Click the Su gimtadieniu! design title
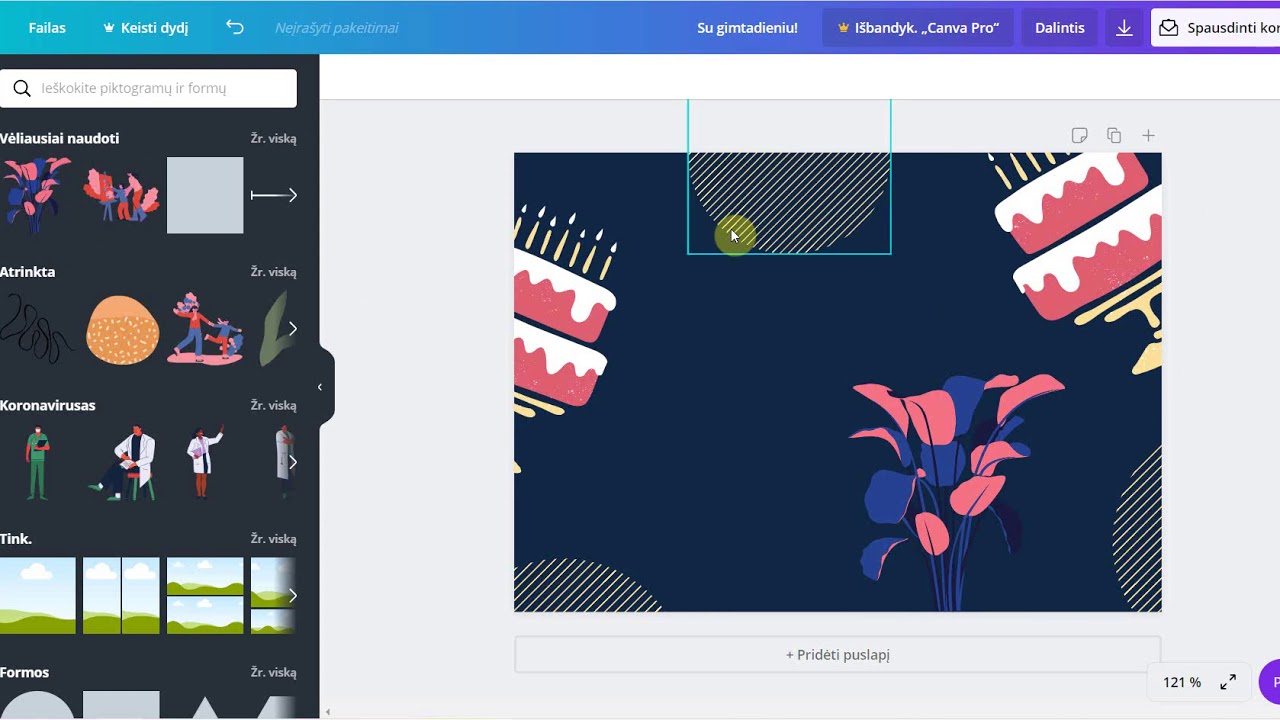1280x720 pixels. (x=747, y=28)
